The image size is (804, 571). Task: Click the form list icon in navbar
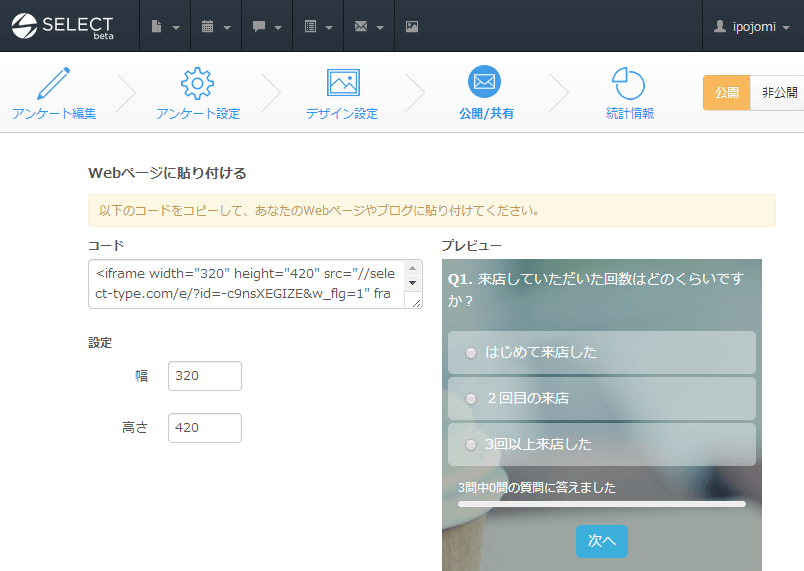317,26
